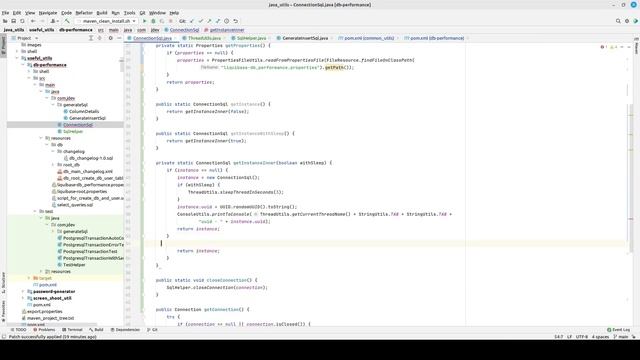Viewport: 640px width, 360px height.
Task: Click the 4 spaces indent status entry
Action: (600, 337)
